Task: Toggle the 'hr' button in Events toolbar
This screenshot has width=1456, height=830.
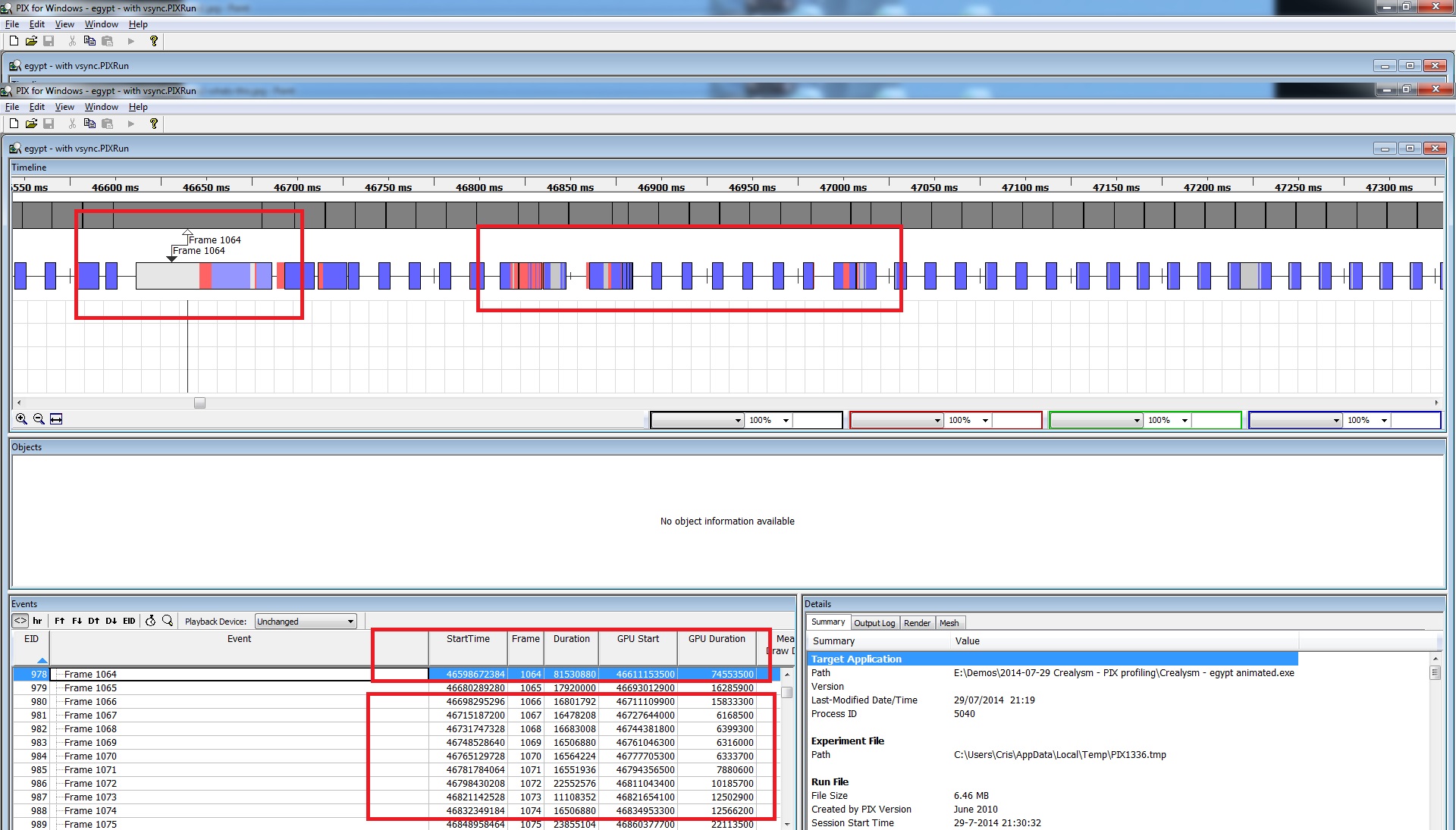Action: [37, 621]
